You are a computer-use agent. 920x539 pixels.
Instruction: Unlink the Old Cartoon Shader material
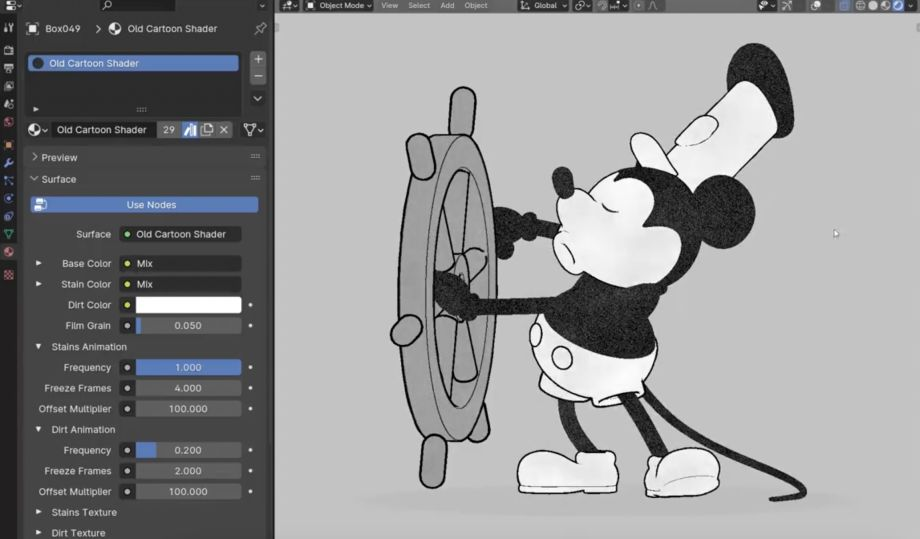[x=224, y=130]
